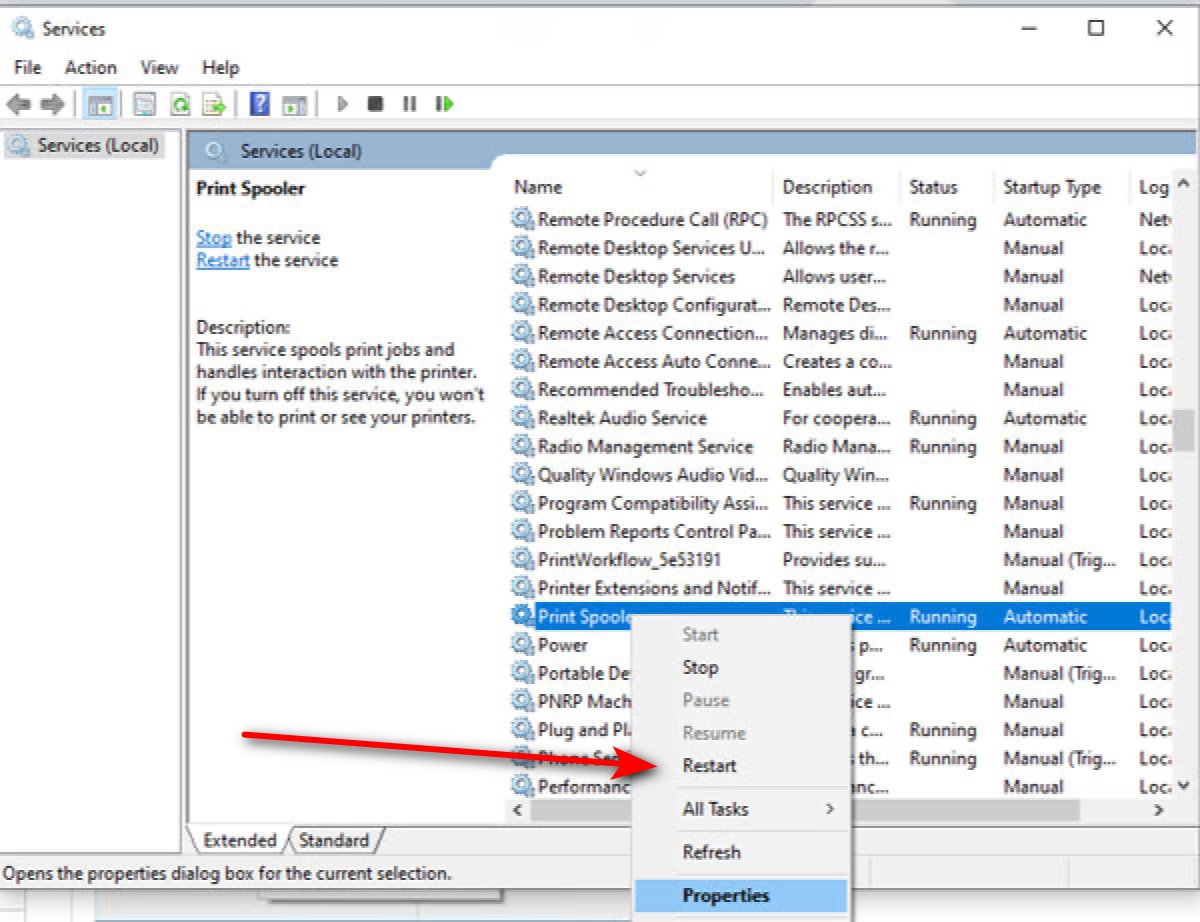Switch to the Extended tab
This screenshot has width=1200, height=922.
[239, 841]
